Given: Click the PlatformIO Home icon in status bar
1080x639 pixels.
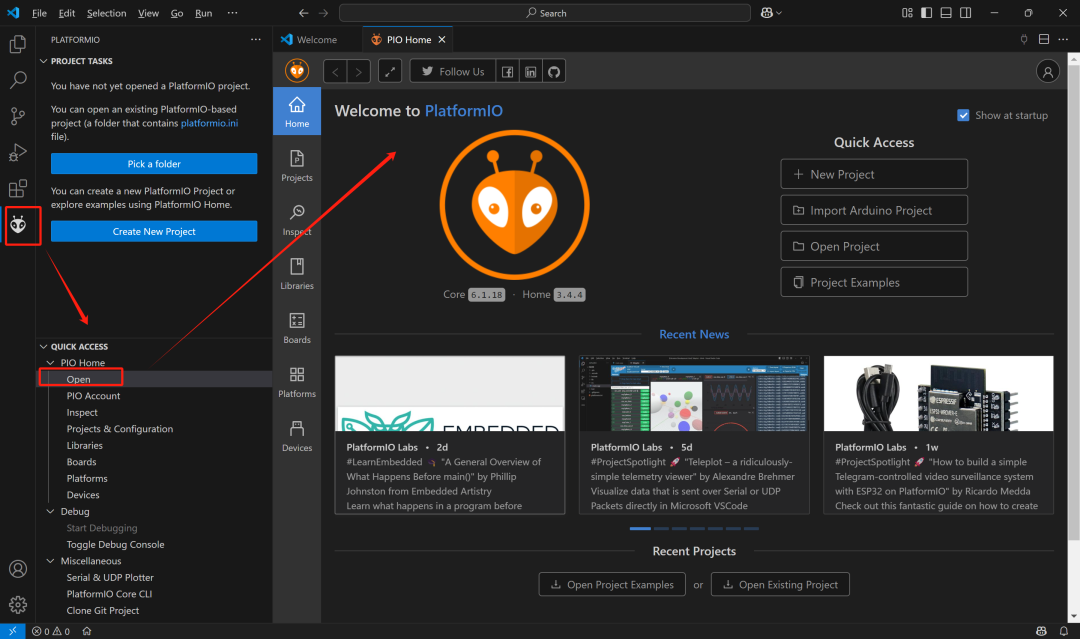Looking at the screenshot, I should 86,631.
